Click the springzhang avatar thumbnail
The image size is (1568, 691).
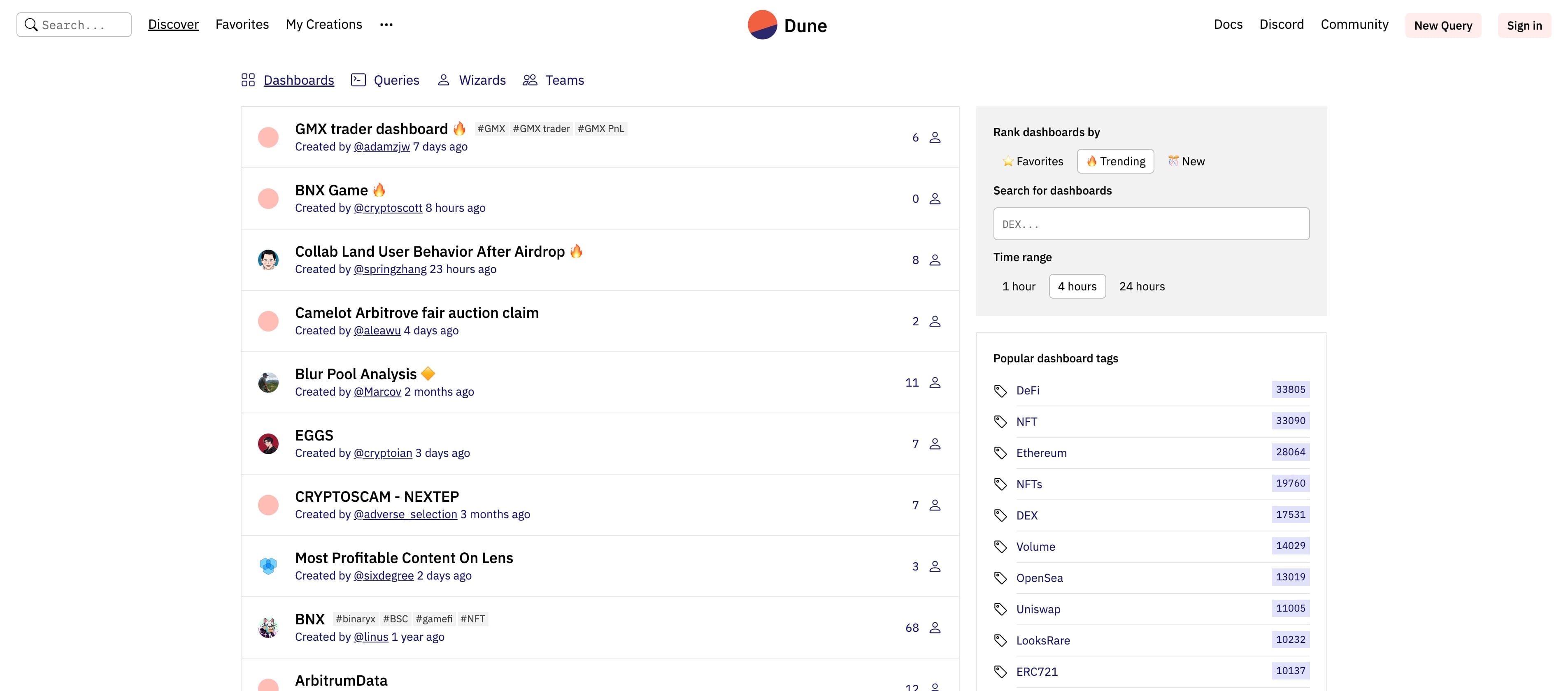(x=268, y=260)
